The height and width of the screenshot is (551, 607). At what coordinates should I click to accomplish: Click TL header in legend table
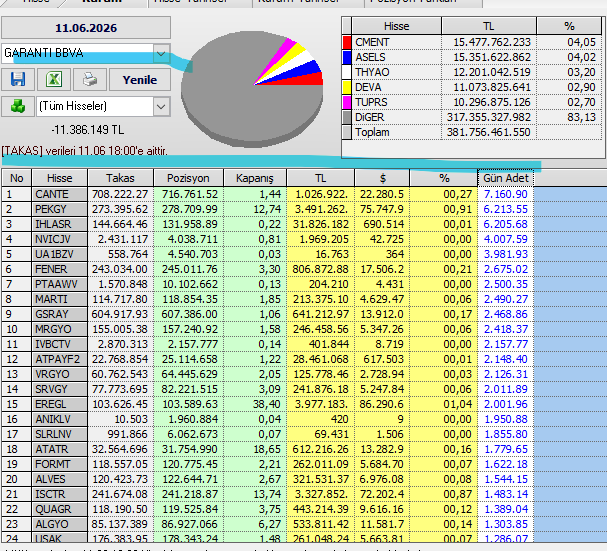click(489, 26)
